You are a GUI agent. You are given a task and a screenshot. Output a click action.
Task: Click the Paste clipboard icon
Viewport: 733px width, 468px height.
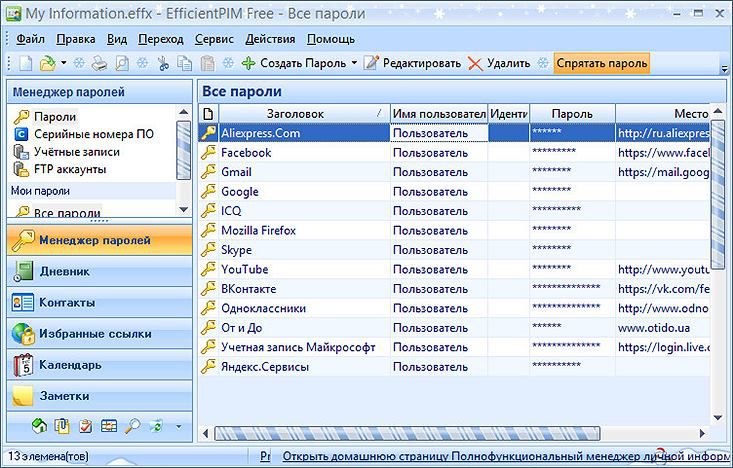pos(208,63)
